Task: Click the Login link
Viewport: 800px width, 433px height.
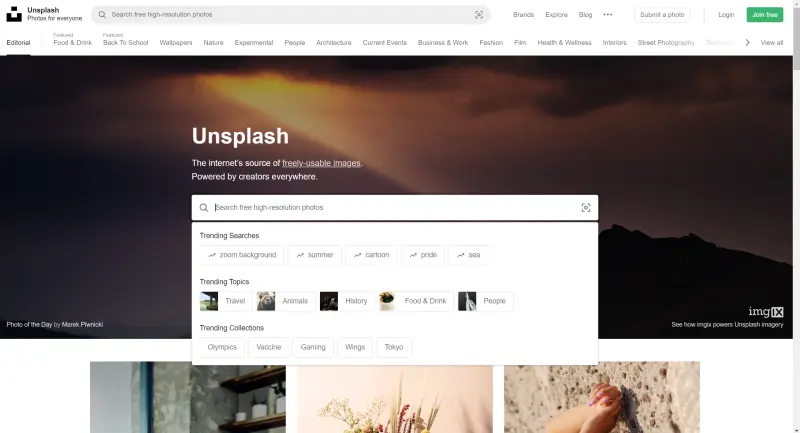Action: tap(726, 15)
